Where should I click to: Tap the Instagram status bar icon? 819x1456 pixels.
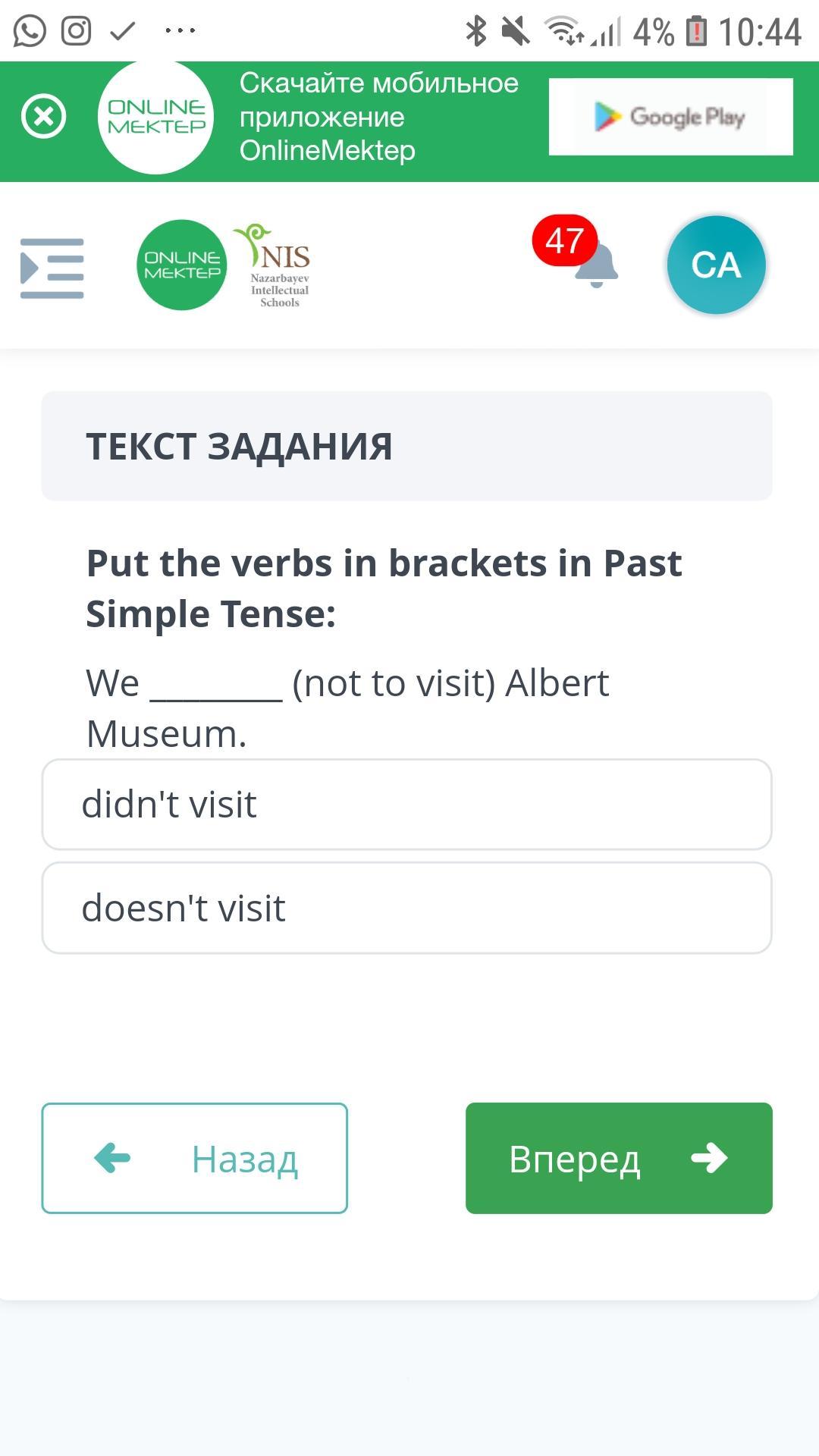76,31
